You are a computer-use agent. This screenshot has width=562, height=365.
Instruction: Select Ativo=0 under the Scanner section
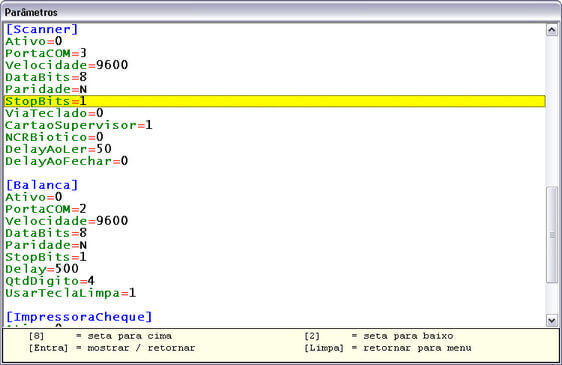[x=34, y=41]
